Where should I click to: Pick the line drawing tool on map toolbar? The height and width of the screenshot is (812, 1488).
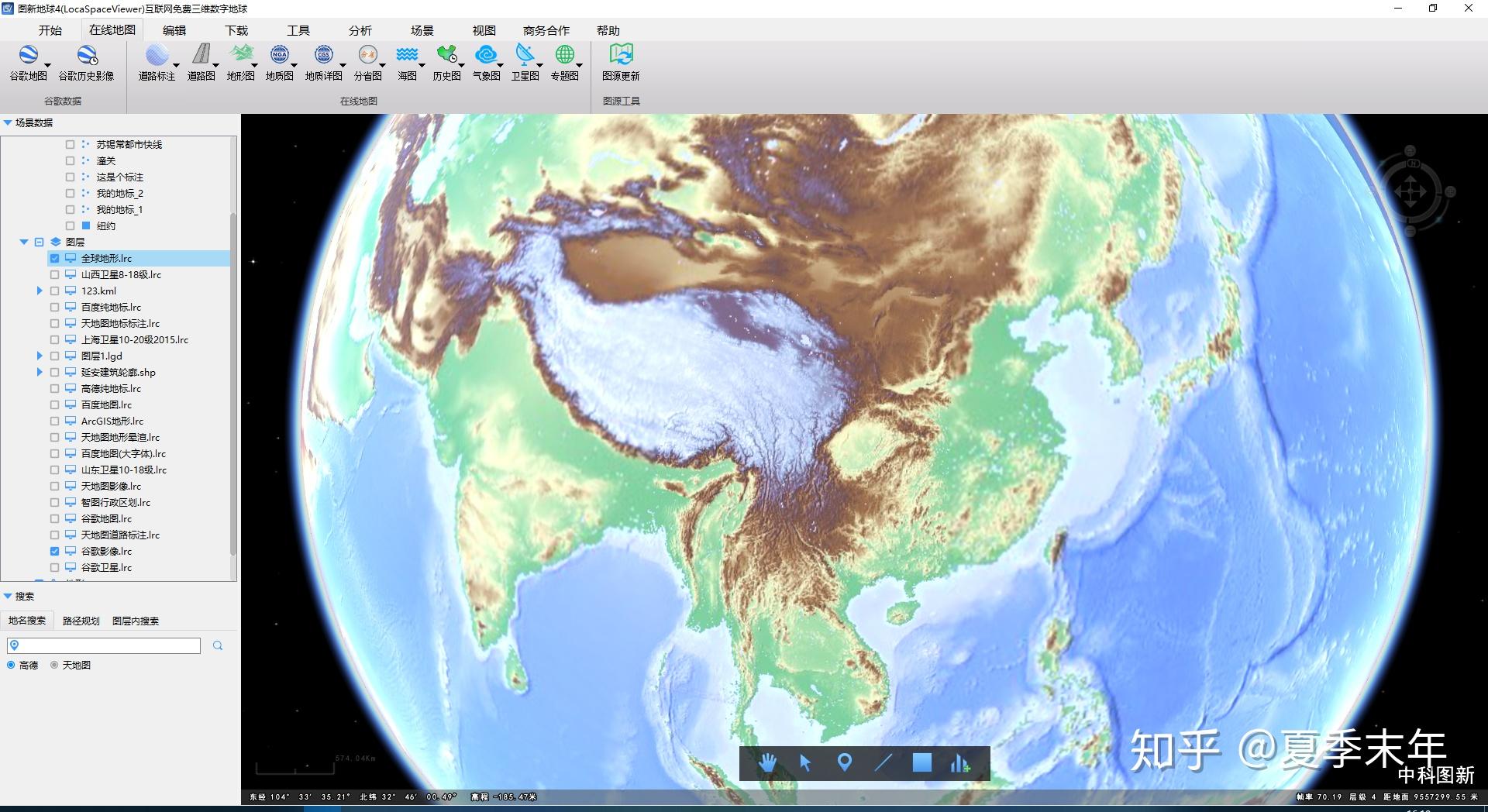click(883, 763)
